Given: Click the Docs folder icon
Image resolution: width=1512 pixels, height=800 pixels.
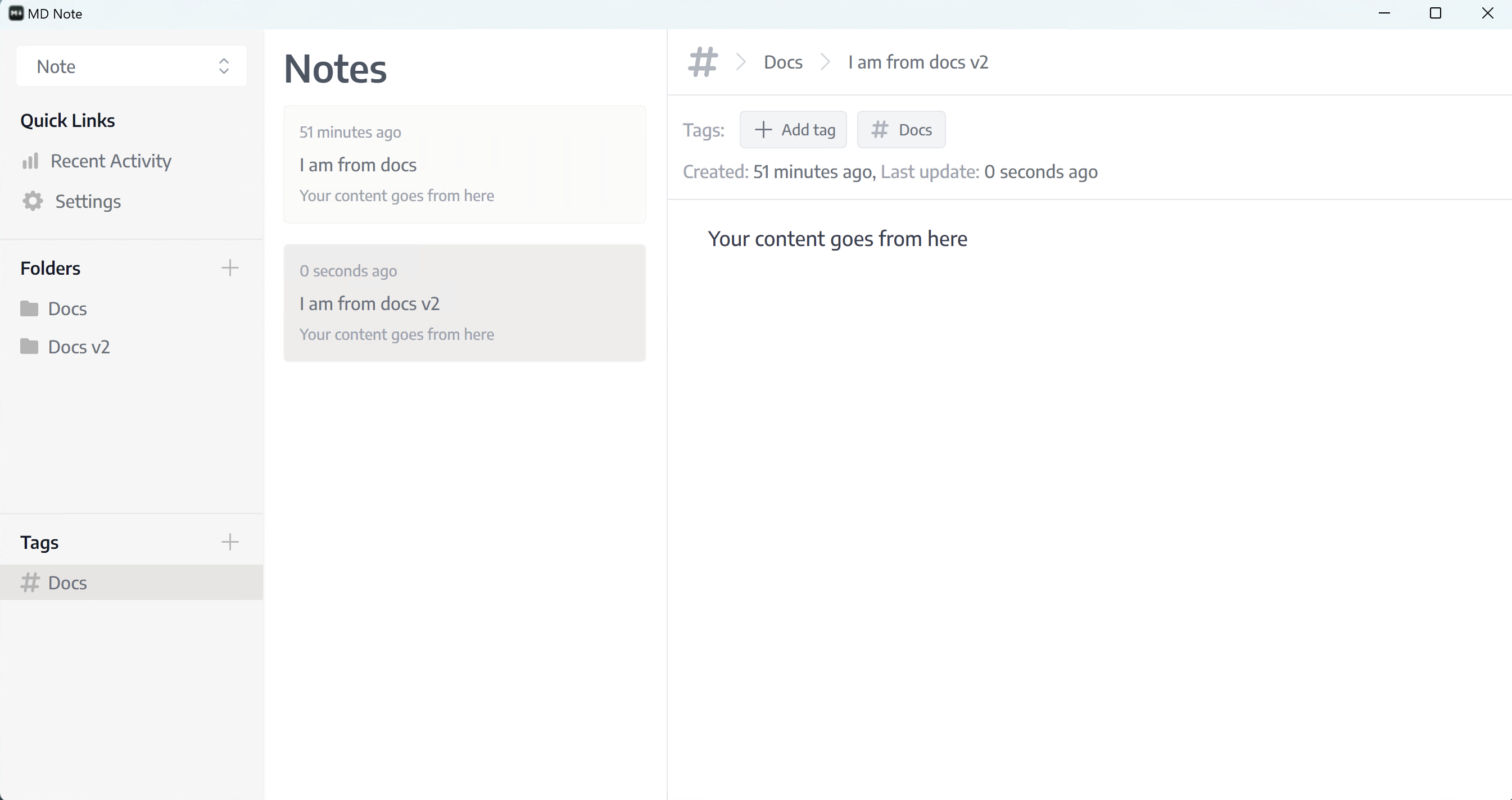Looking at the screenshot, I should point(29,308).
